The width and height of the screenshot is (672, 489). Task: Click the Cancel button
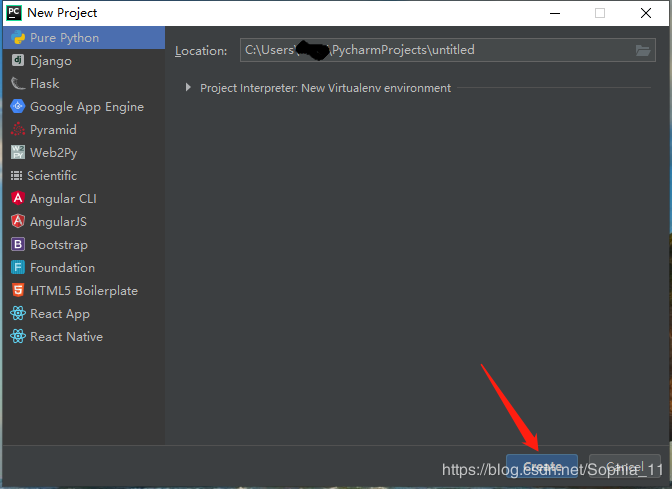tap(625, 466)
